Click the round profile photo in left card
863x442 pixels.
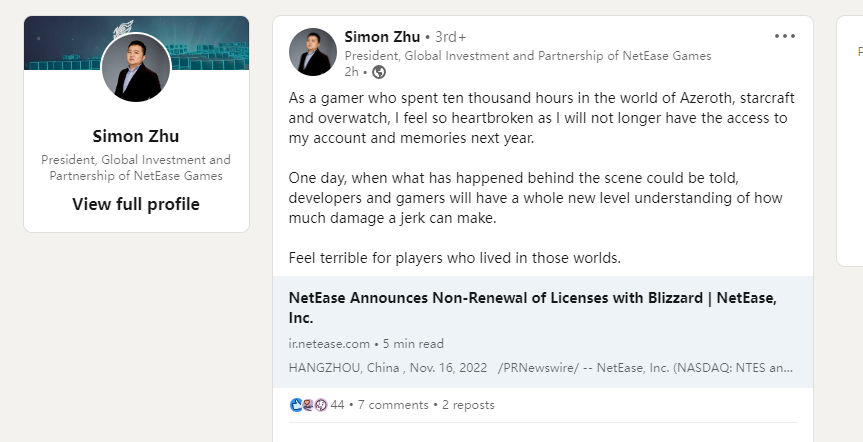[x=136, y=68]
